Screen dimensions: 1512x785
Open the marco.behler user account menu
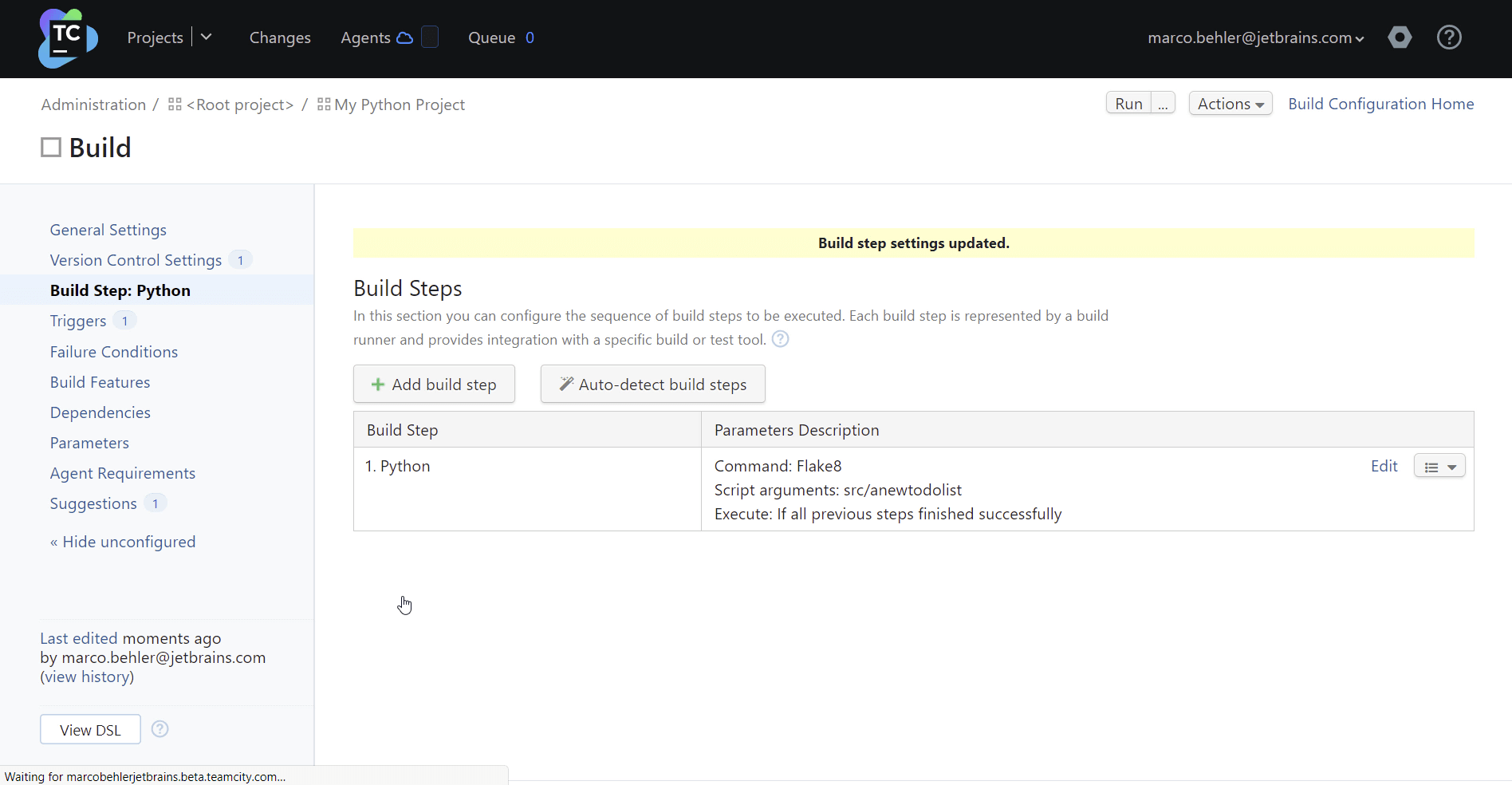(1255, 37)
